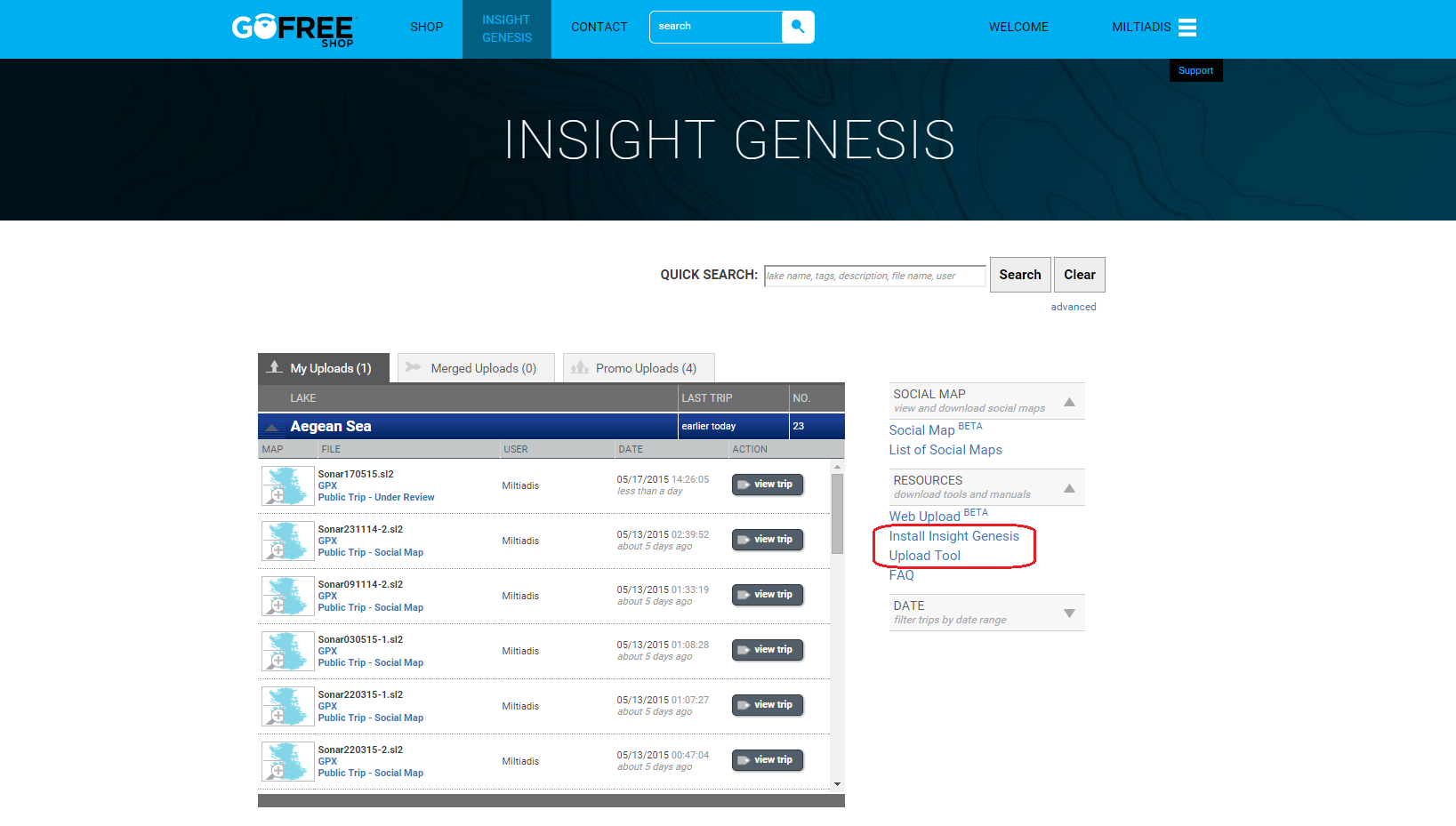Image resolution: width=1456 pixels, height=826 pixels.
Task: Open map thumbnail for Sonar170515.sl2
Action: [x=287, y=485]
